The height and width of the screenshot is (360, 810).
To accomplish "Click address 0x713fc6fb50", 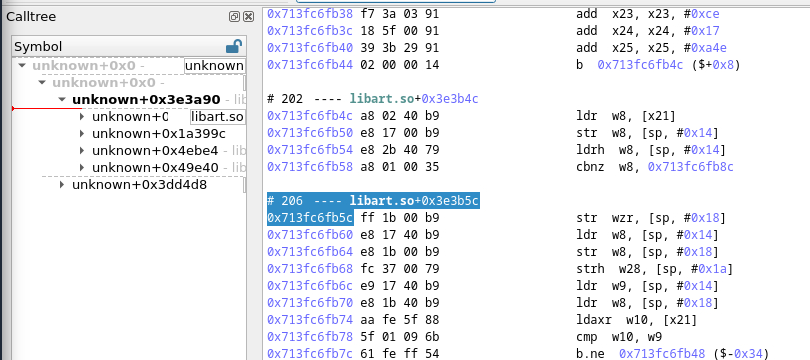I will tap(310, 133).
